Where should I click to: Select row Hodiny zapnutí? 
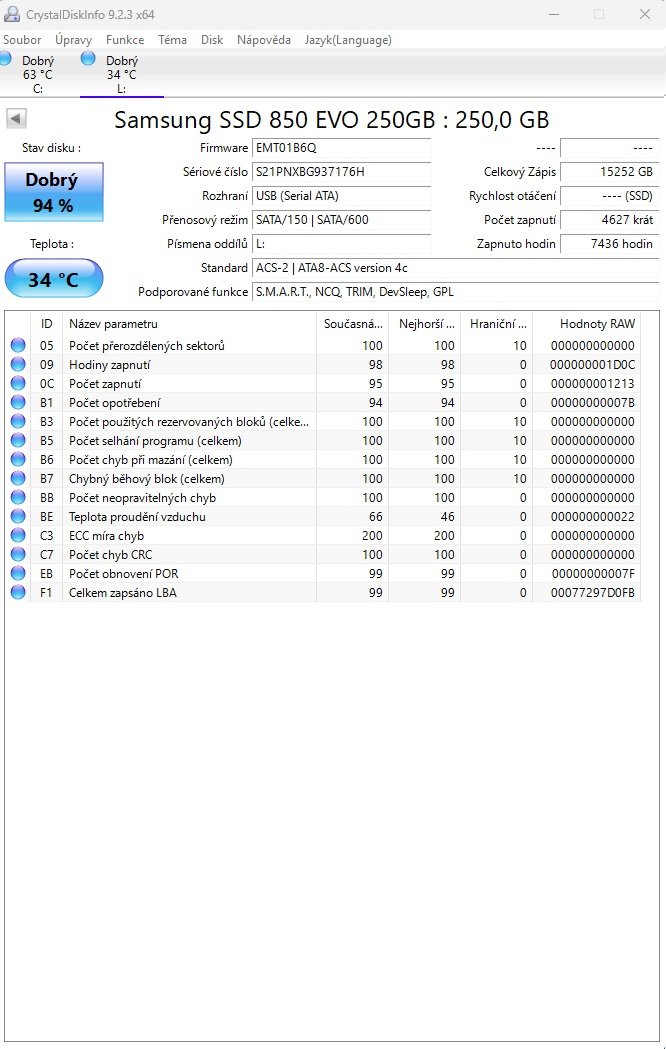pos(323,364)
